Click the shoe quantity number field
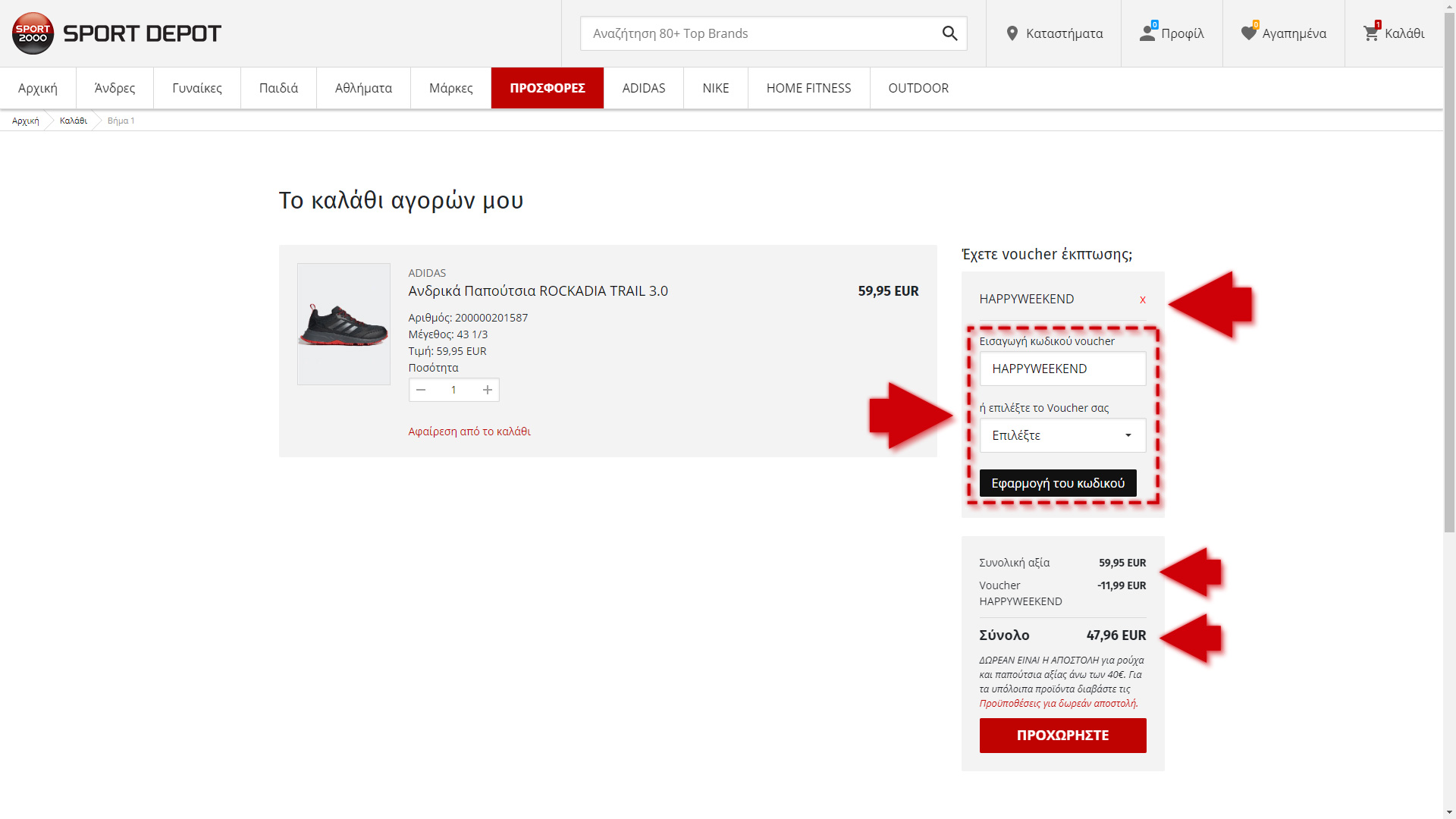Viewport: 1456px width, 819px height. coord(453,390)
